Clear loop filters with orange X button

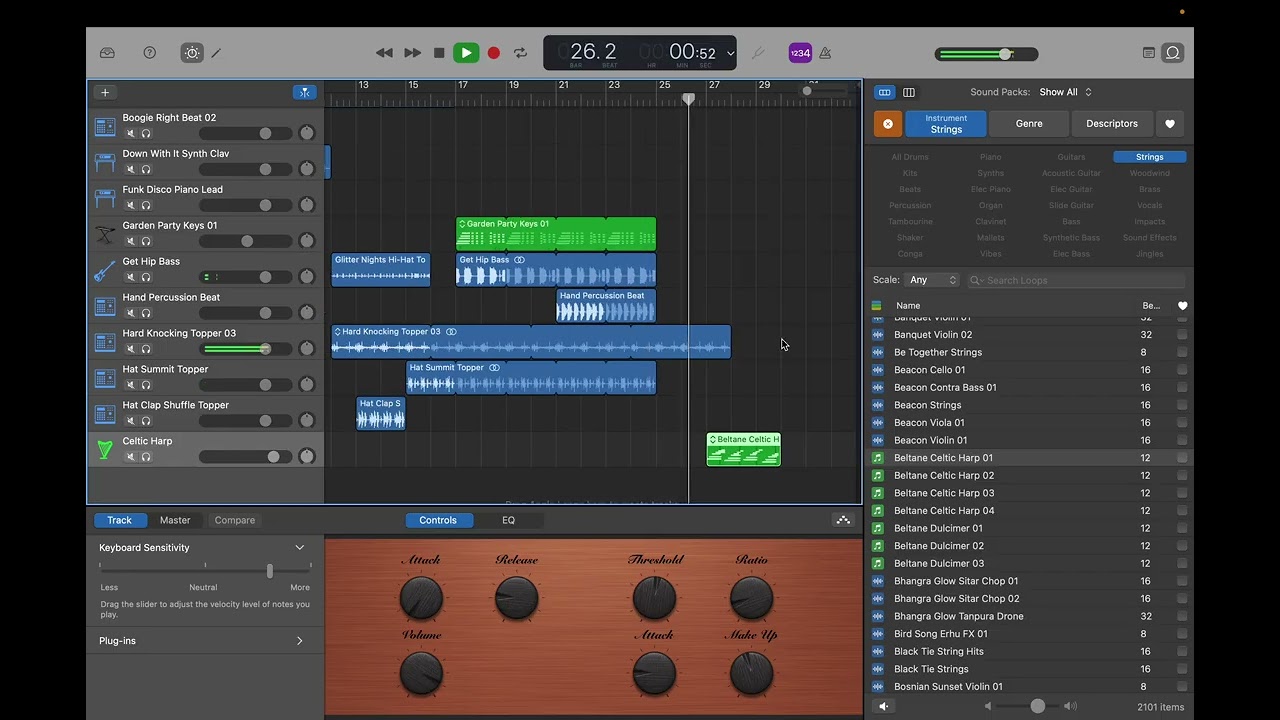click(887, 124)
